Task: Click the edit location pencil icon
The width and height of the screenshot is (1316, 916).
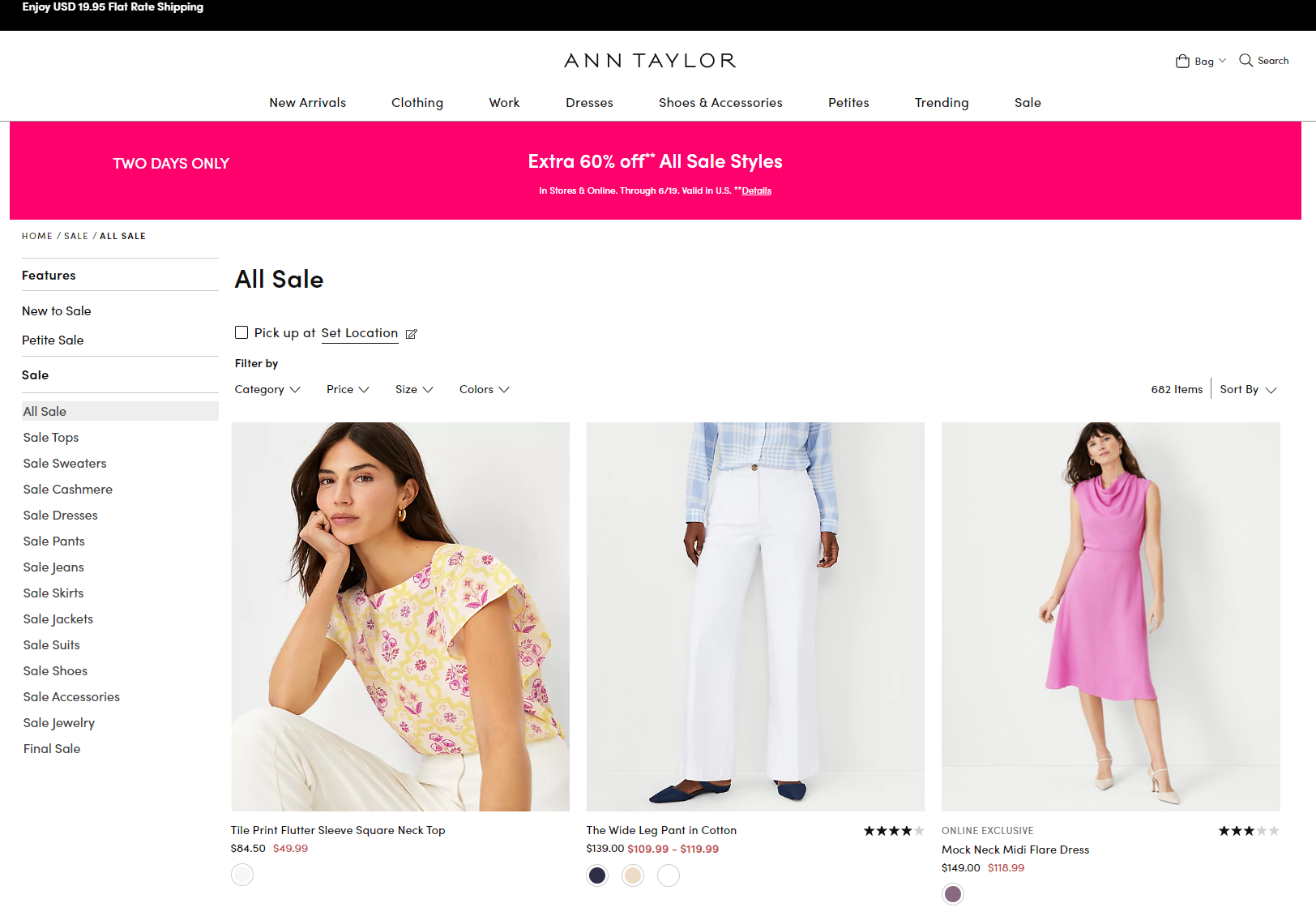Action: pos(412,334)
